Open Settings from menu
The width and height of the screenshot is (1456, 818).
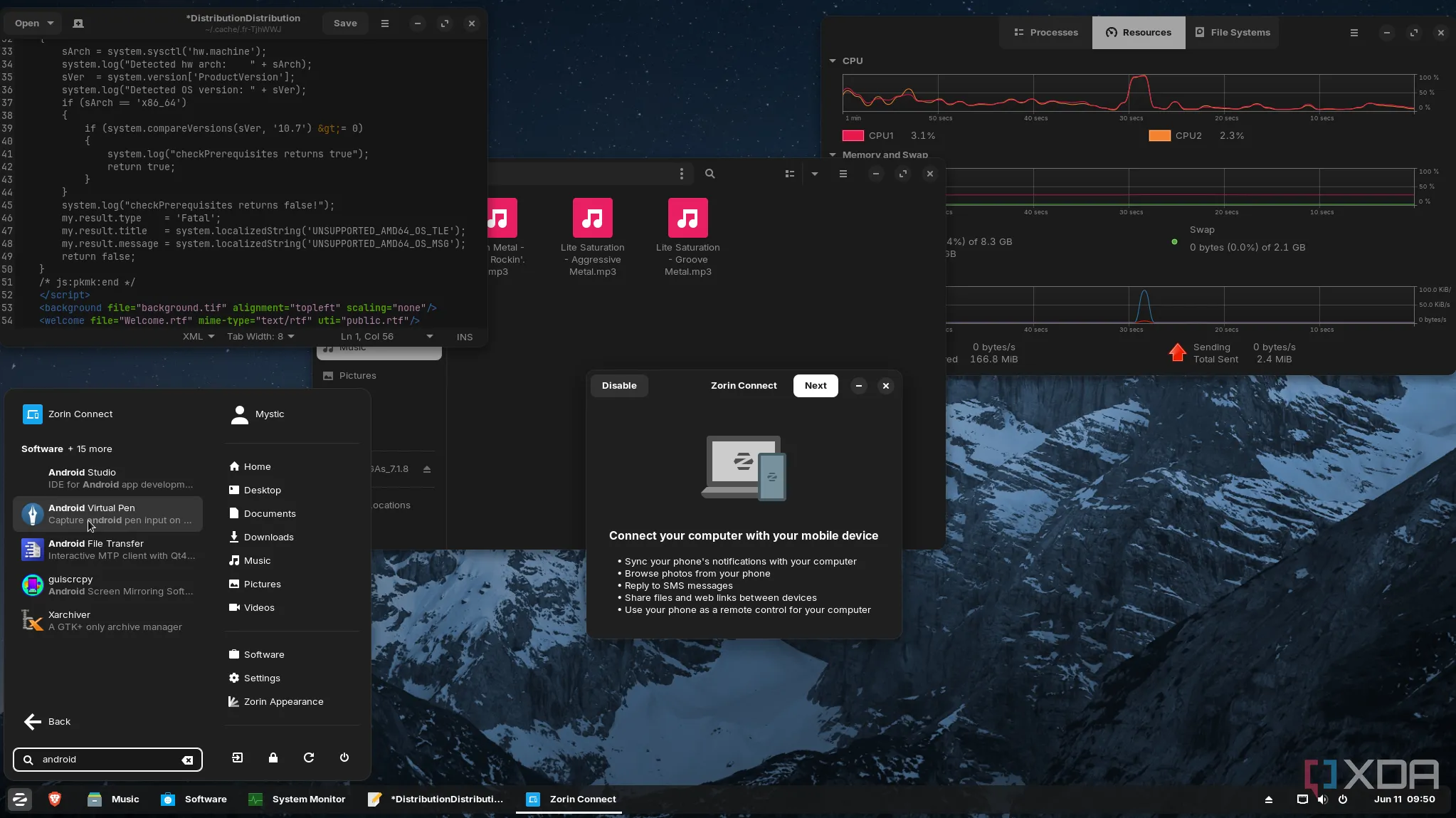pyautogui.click(x=254, y=678)
